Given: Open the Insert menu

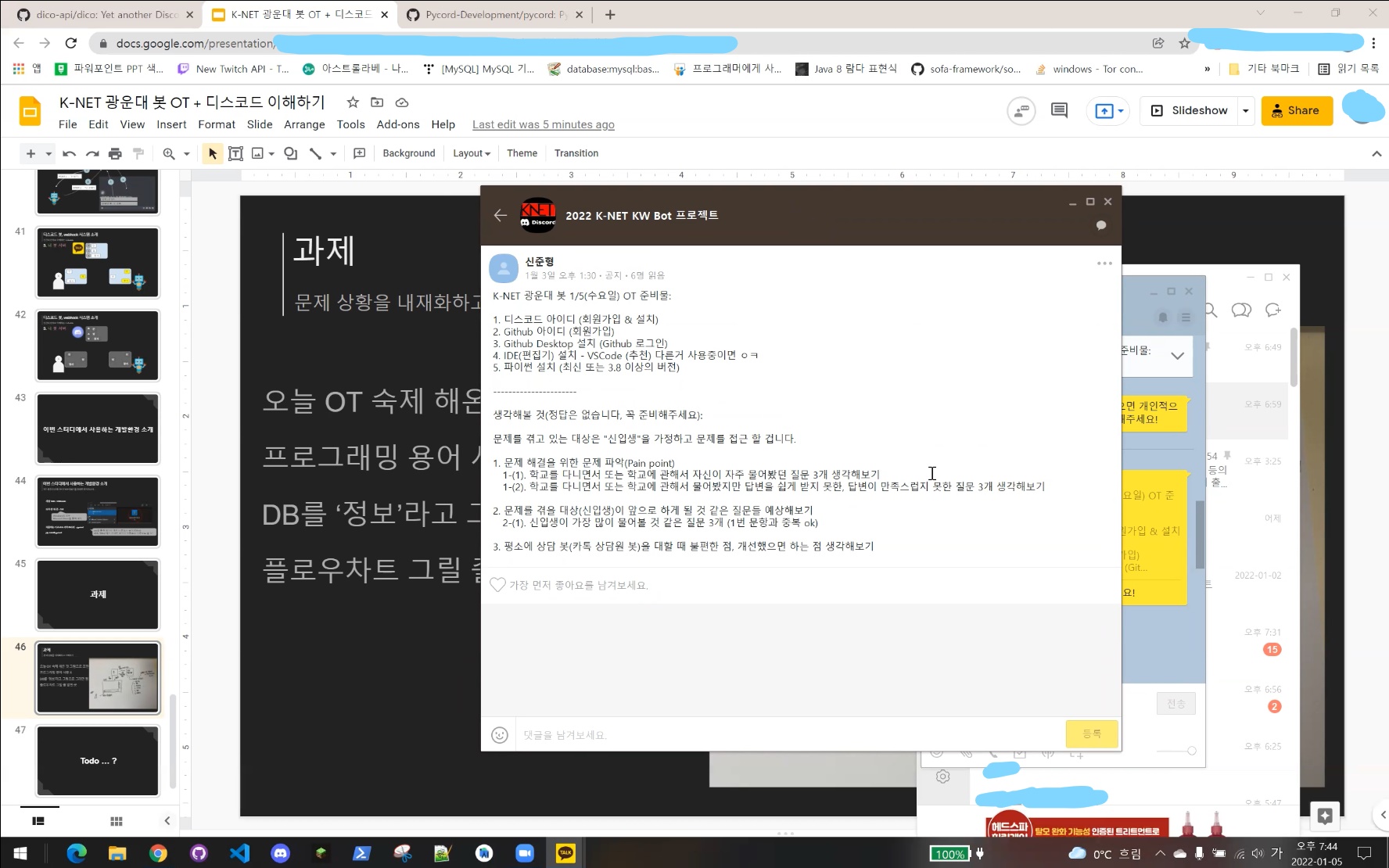Looking at the screenshot, I should pyautogui.click(x=170, y=124).
